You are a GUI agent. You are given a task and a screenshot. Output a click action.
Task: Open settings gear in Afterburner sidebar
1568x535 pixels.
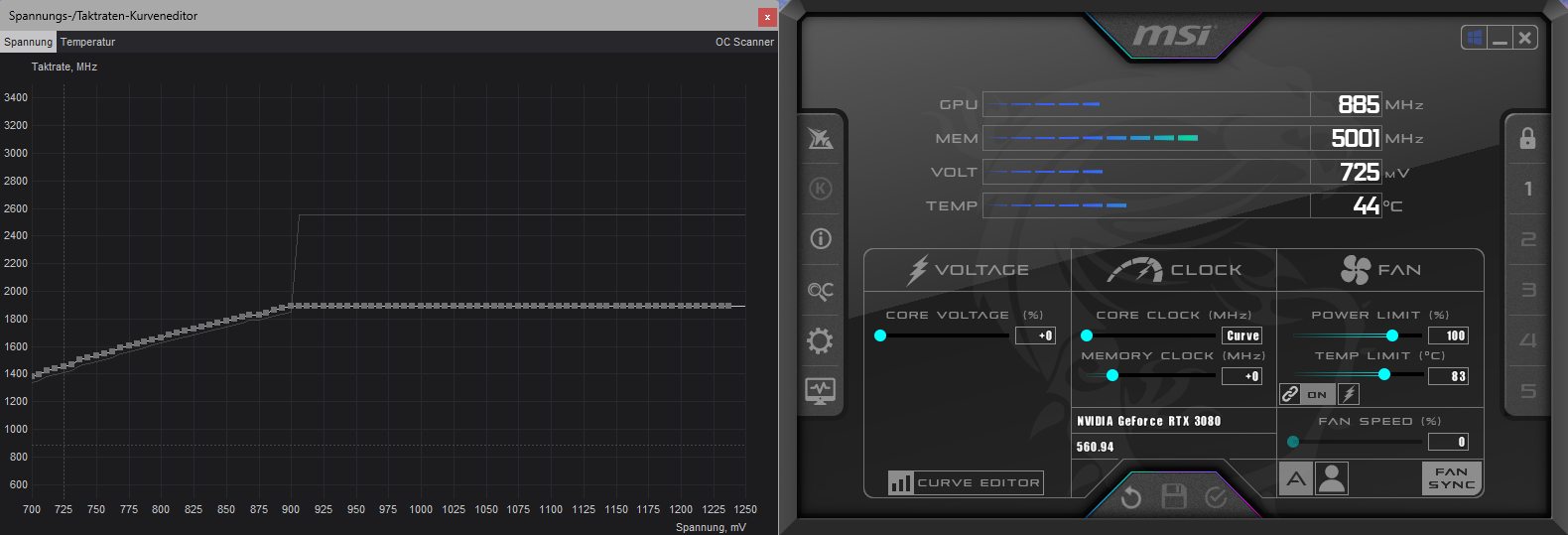[x=821, y=340]
